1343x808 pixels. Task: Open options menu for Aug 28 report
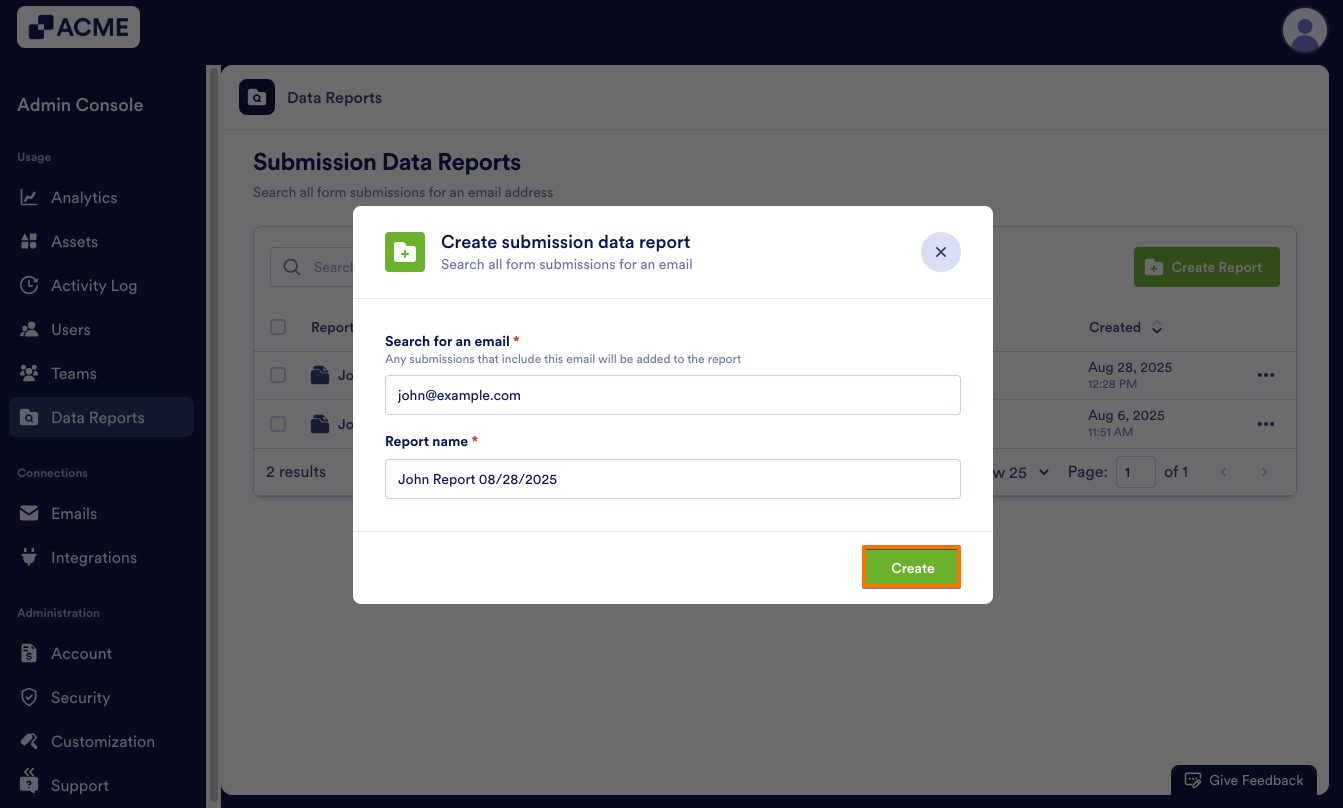pyautogui.click(x=1265, y=375)
